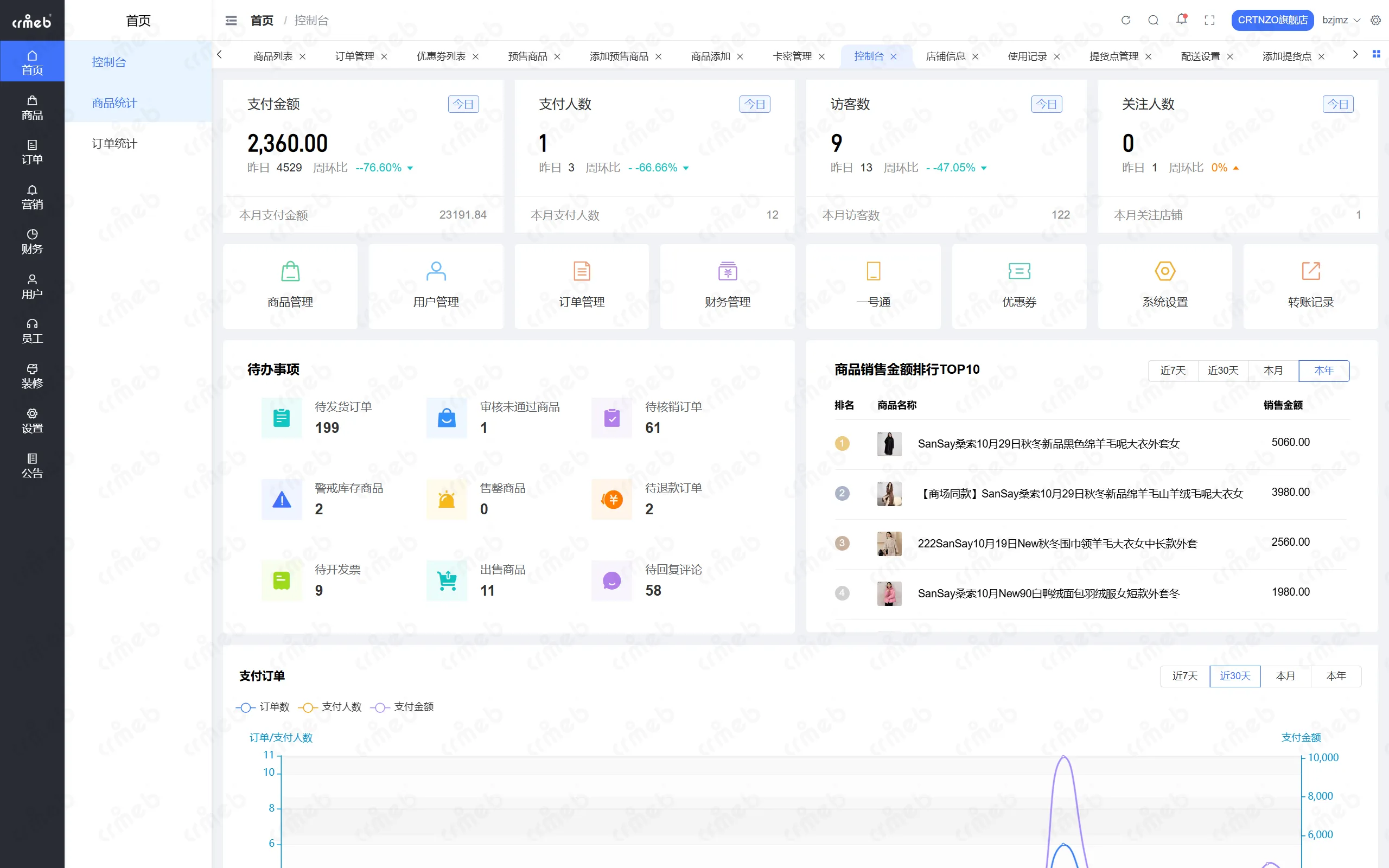This screenshot has height=868, width=1389.
Task: Click the 待发货订单 todo icon
Action: 281,418
